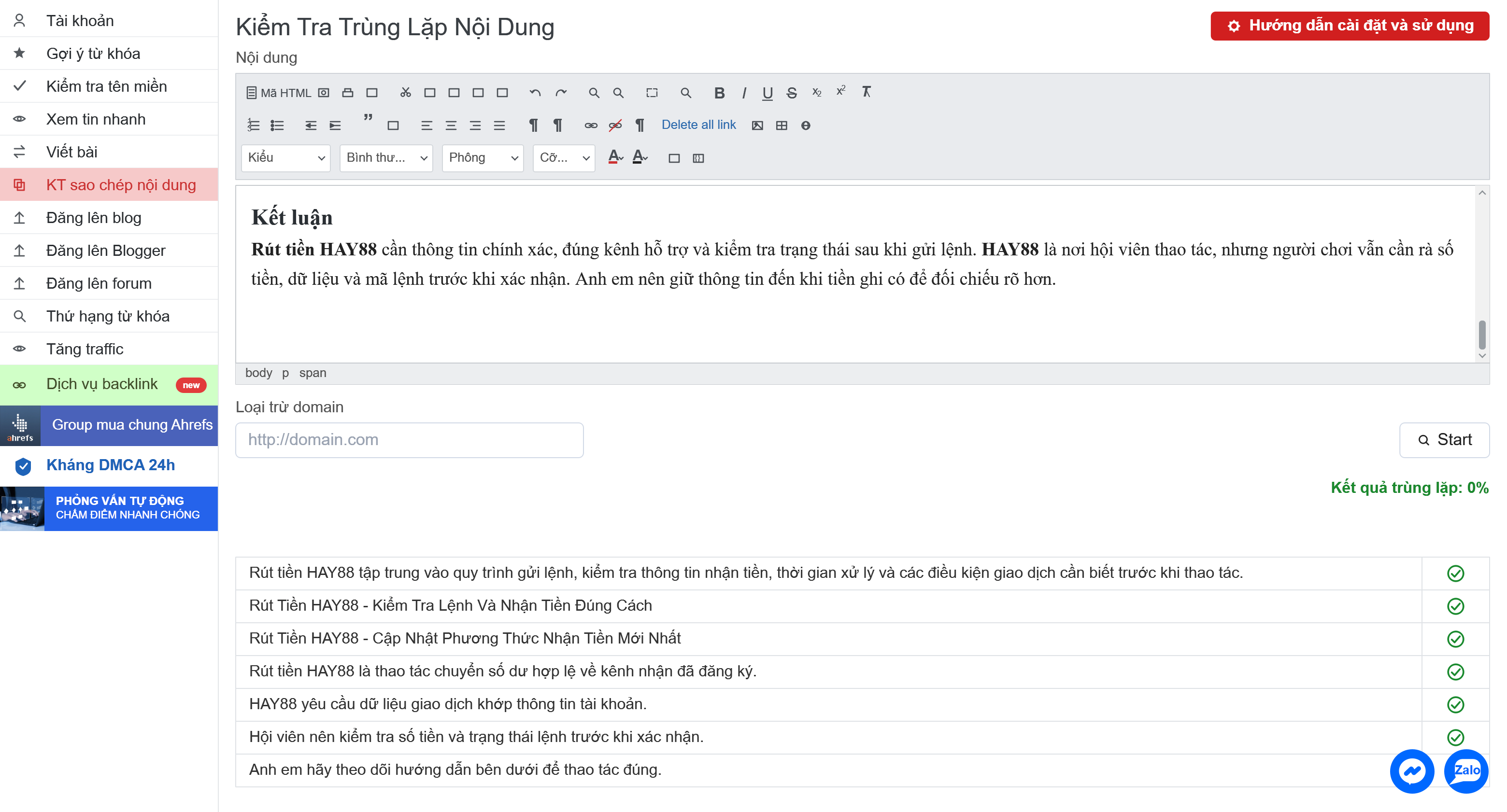Toggle superscript formatting
This screenshot has height=812, width=1507.
point(840,91)
